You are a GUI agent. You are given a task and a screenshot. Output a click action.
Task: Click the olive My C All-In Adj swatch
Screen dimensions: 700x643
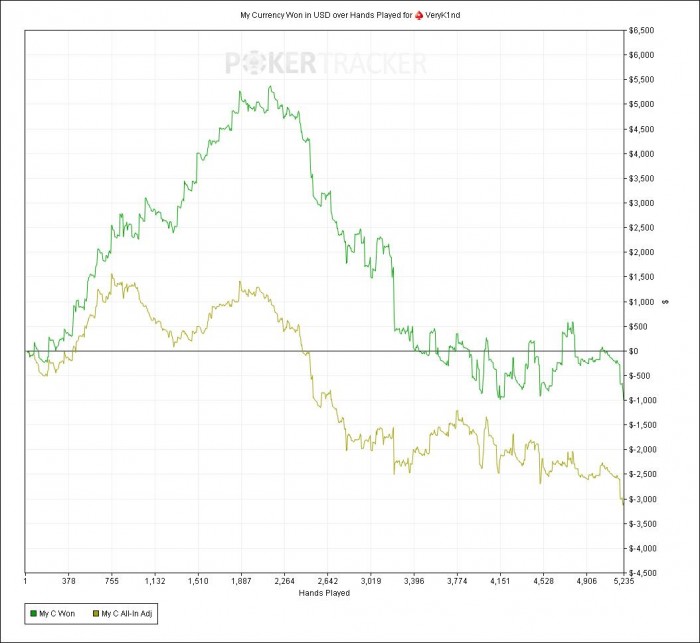96,614
